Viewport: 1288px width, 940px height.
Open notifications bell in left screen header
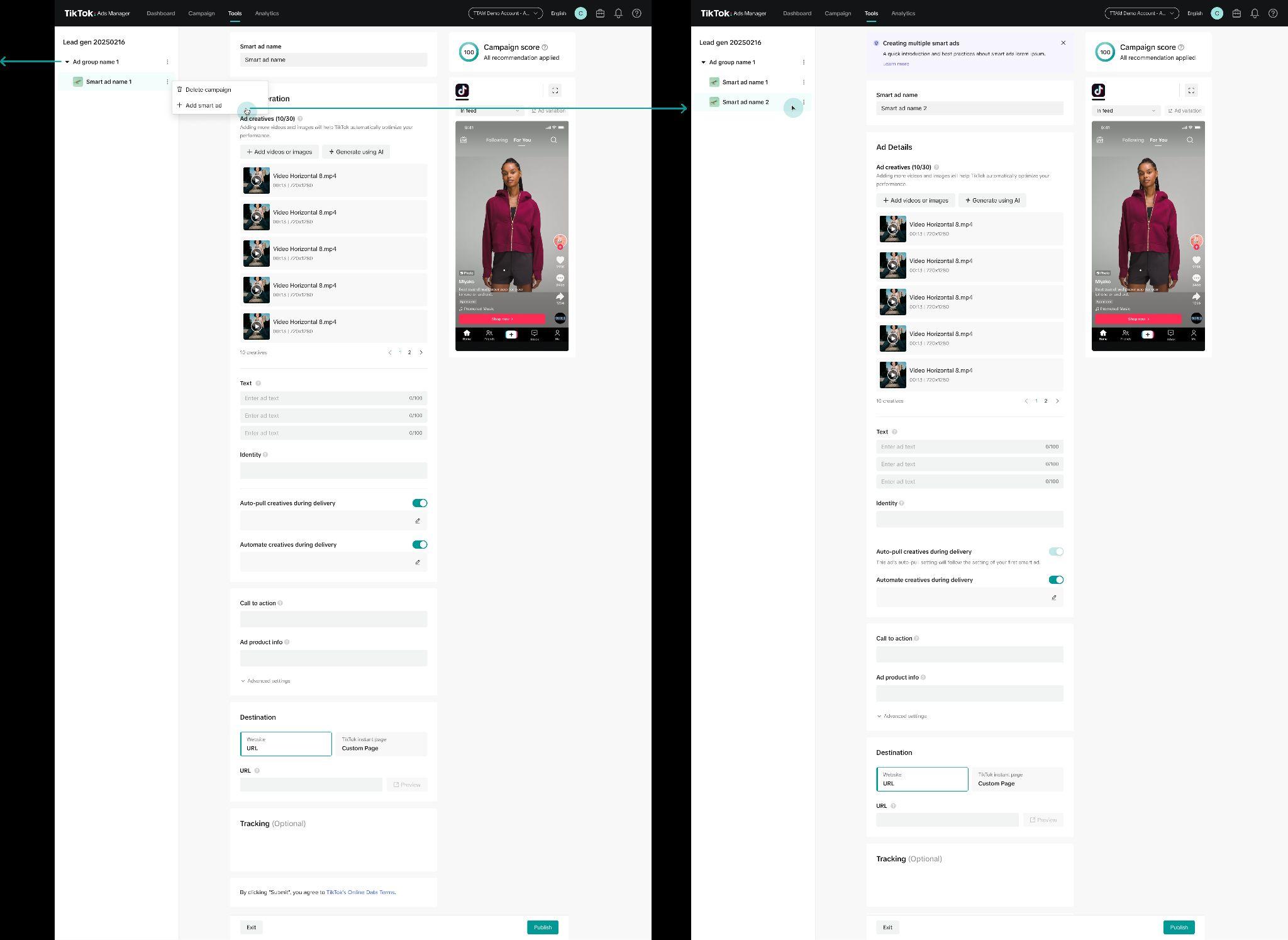click(618, 13)
